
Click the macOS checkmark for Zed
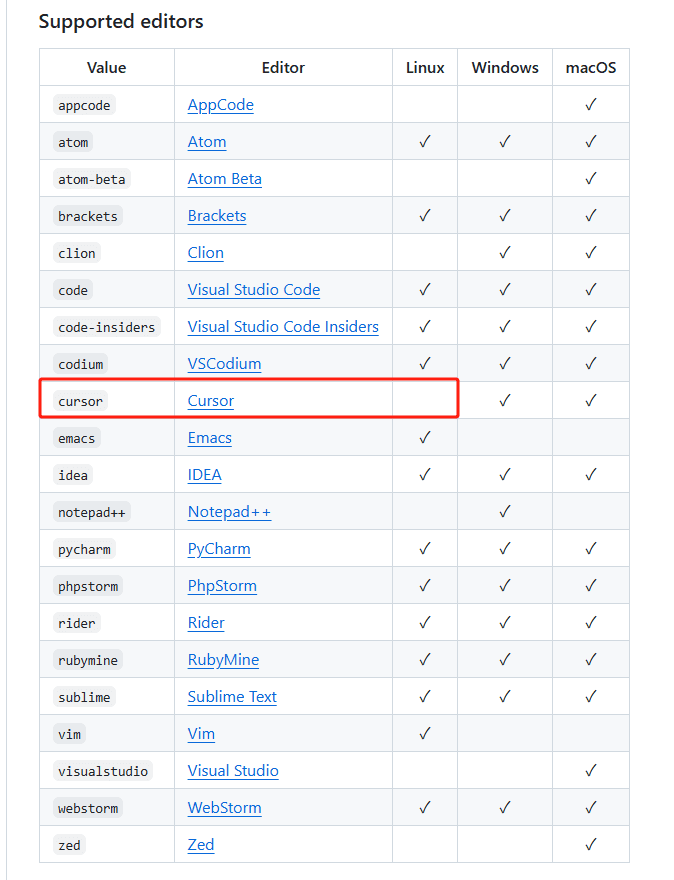tap(590, 845)
